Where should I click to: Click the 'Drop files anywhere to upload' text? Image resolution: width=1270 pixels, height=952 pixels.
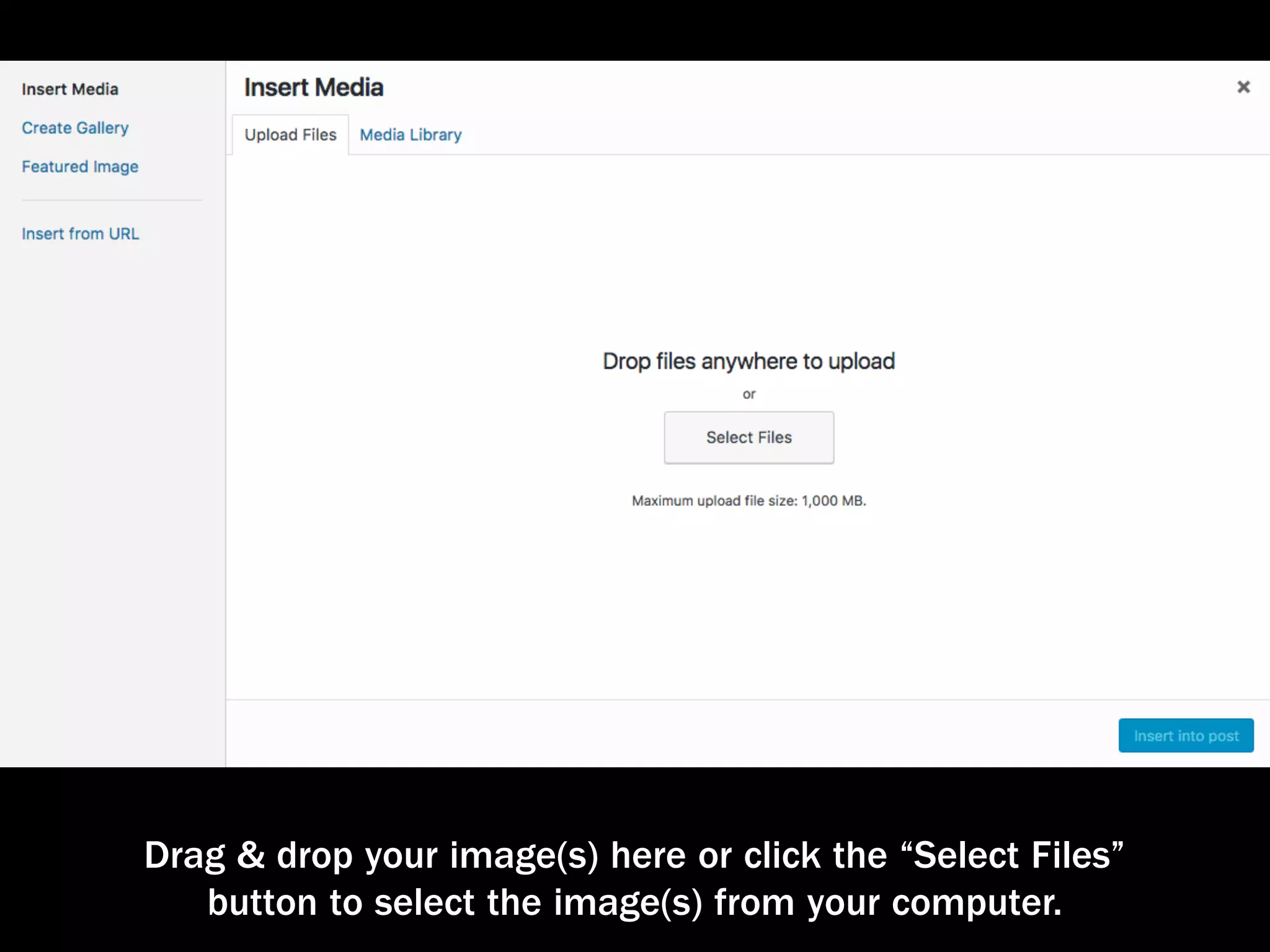(748, 361)
